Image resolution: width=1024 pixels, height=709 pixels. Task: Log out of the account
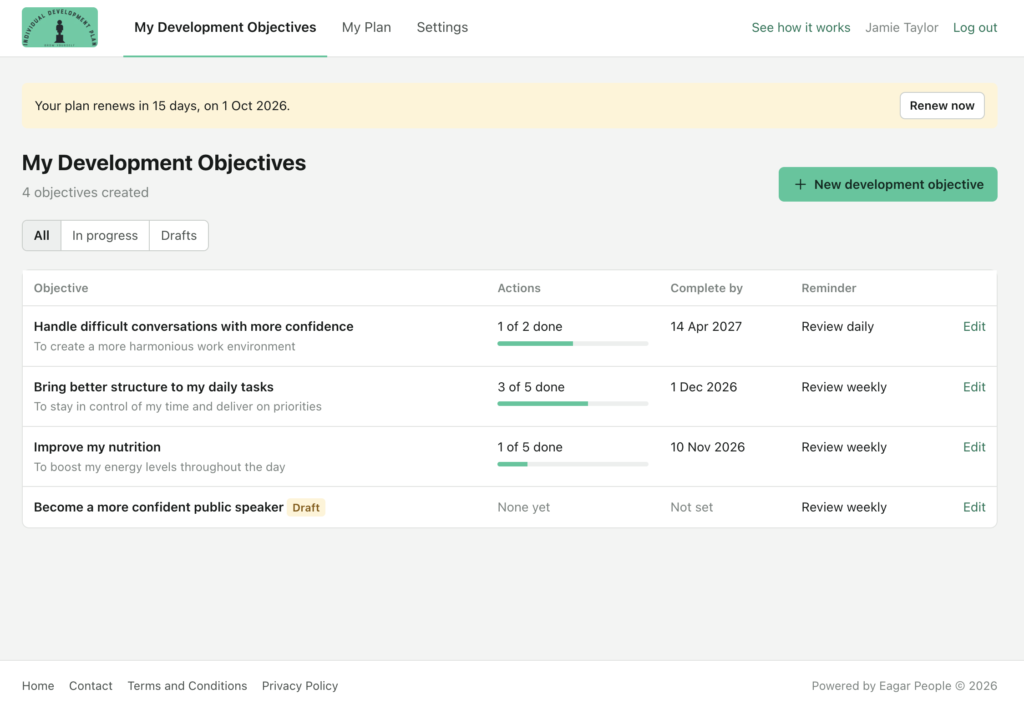974,27
